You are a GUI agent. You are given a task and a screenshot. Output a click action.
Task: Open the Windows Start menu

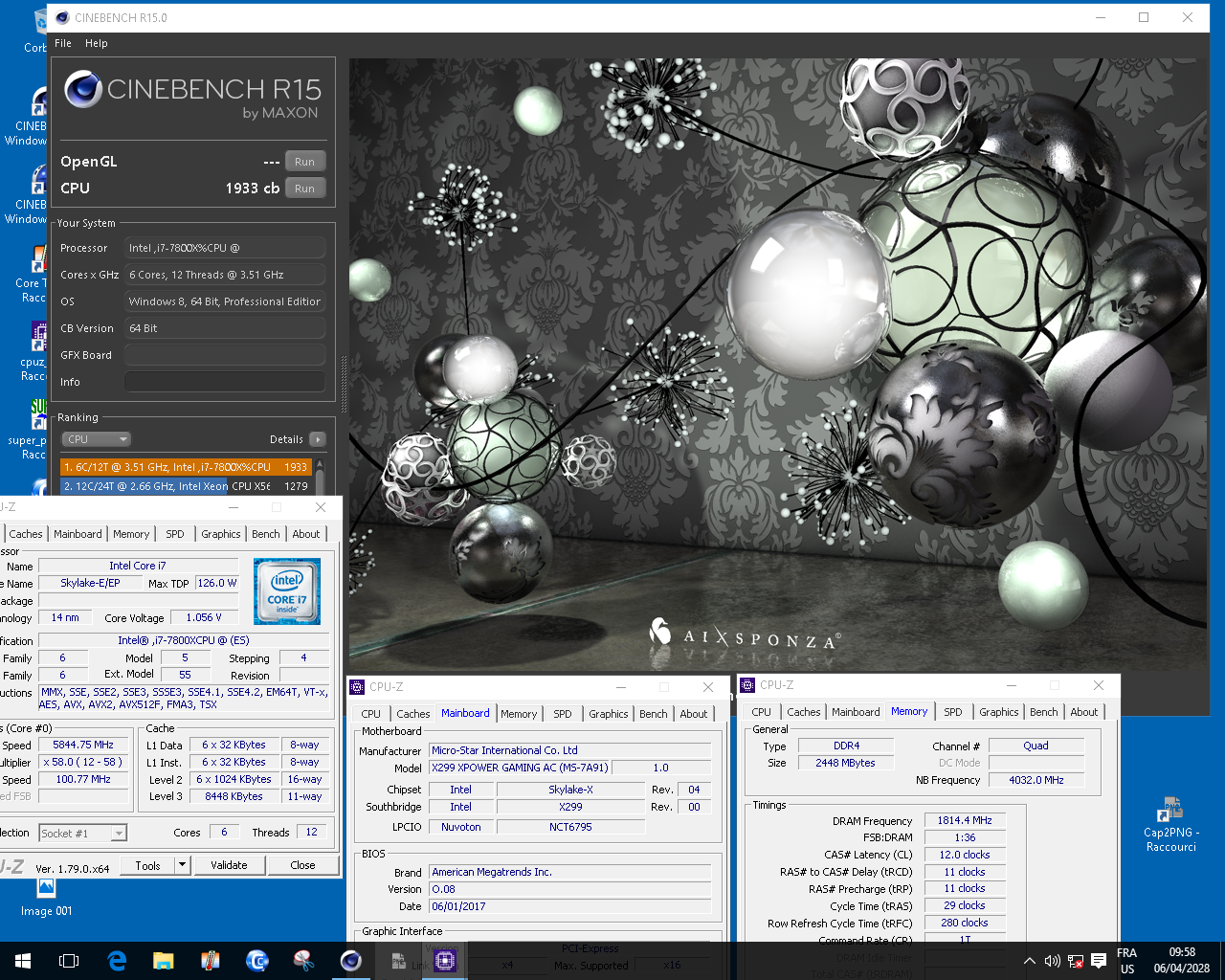pos(23,961)
